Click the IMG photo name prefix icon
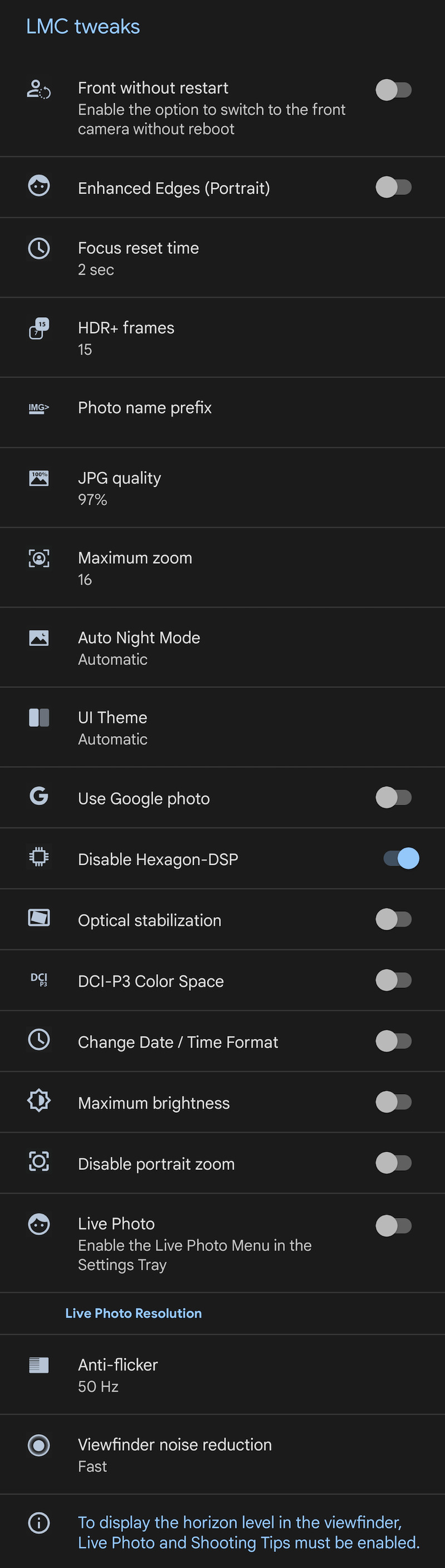 click(x=39, y=408)
